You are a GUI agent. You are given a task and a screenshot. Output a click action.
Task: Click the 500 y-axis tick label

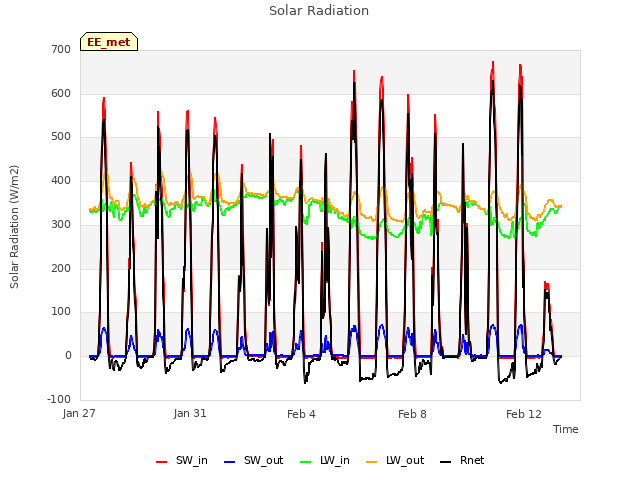coord(61,137)
